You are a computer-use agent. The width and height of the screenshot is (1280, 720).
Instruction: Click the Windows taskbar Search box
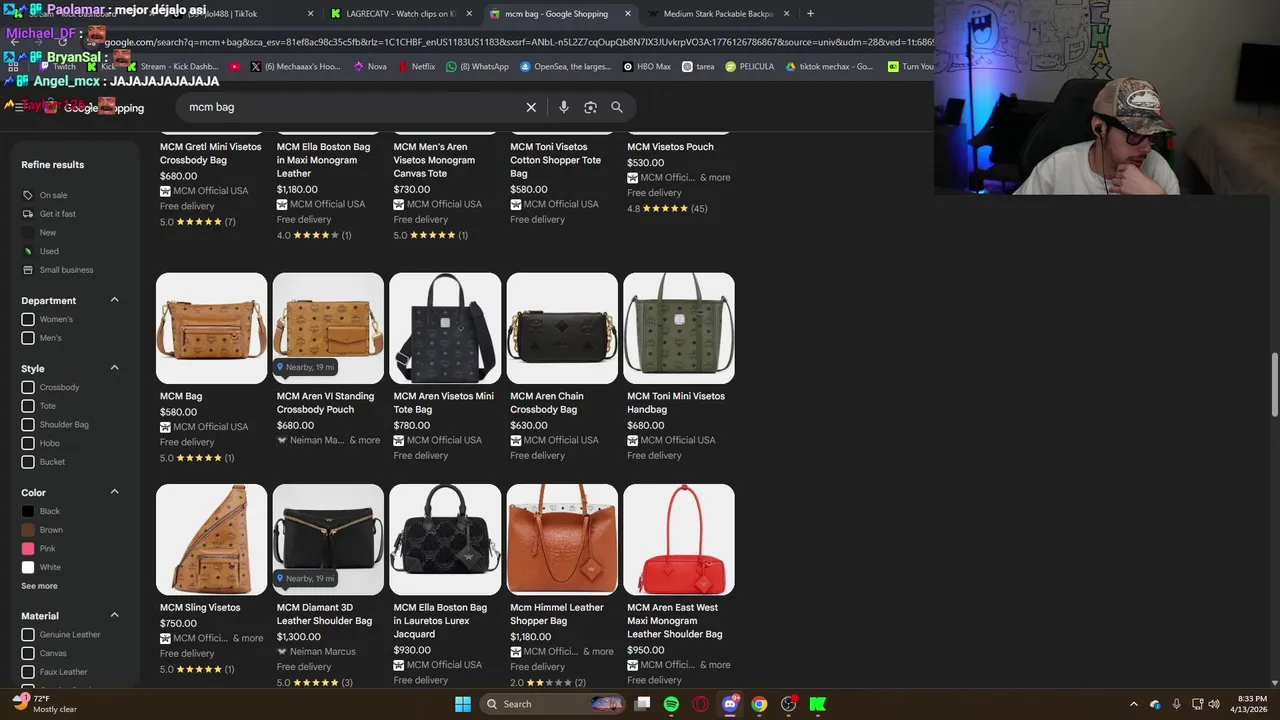coord(553,704)
